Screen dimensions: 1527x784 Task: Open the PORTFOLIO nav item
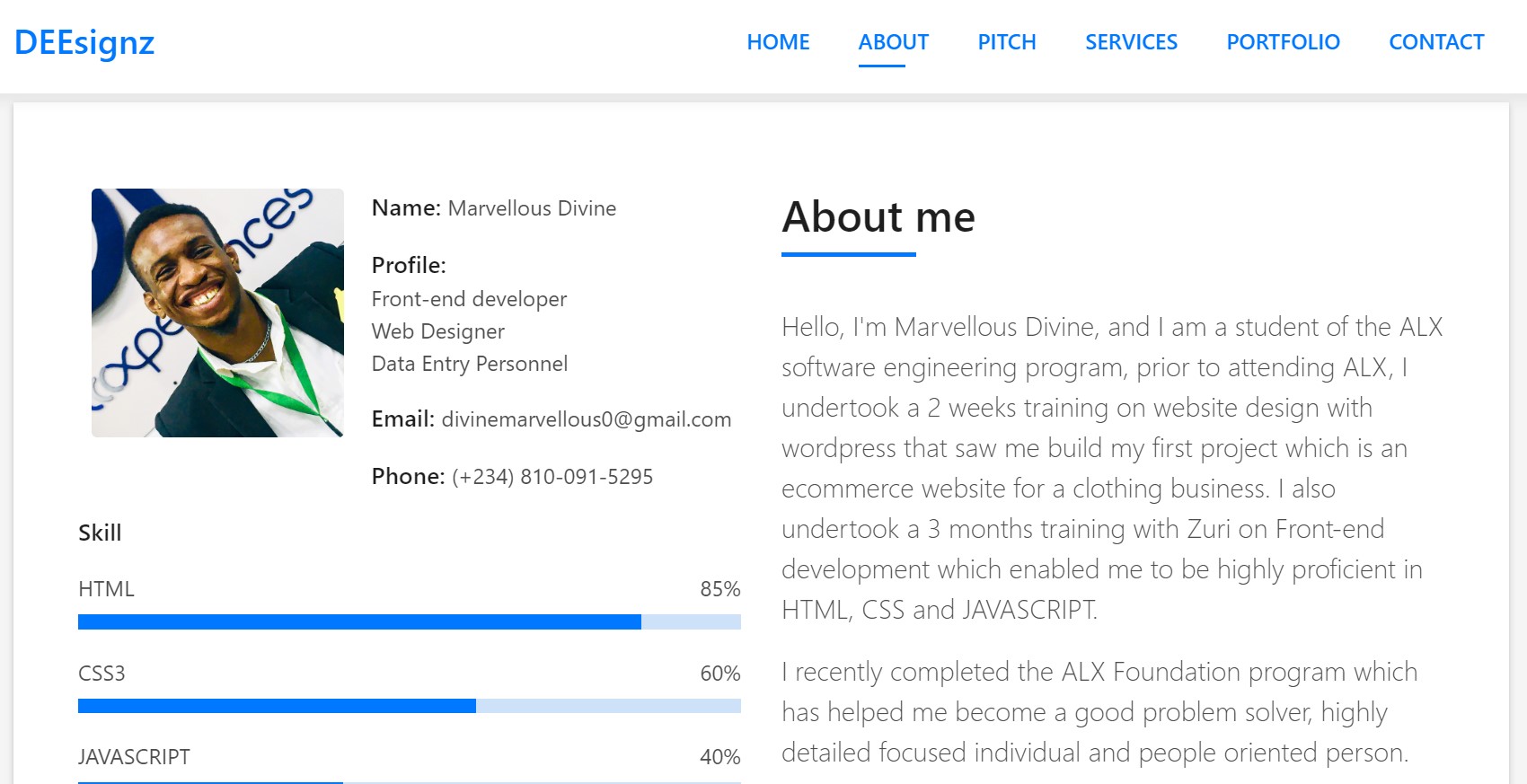coord(1283,42)
